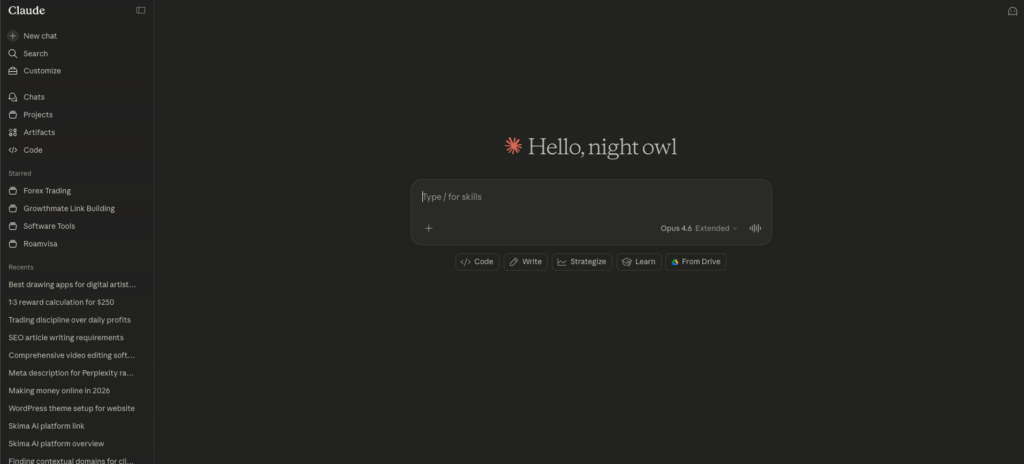This screenshot has height=464, width=1024.
Task: Open the Growthmate Link Building project
Action: pos(68,209)
